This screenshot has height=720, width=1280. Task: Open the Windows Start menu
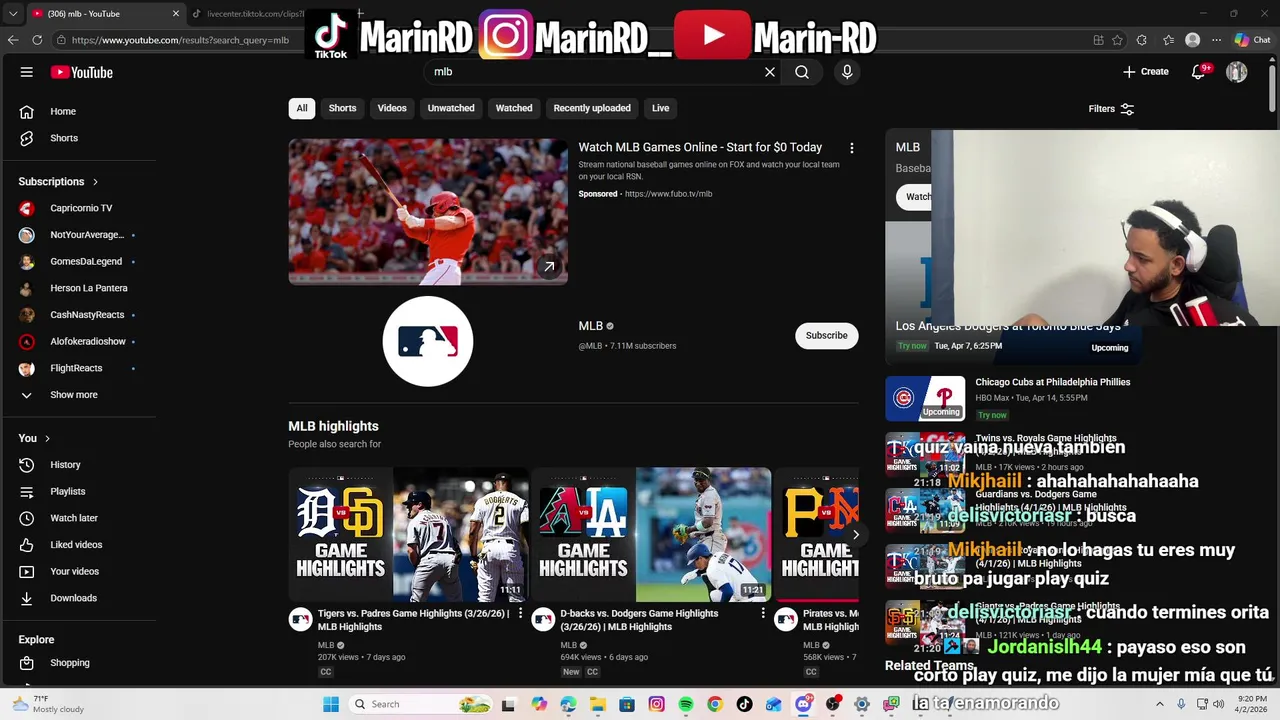(x=331, y=704)
